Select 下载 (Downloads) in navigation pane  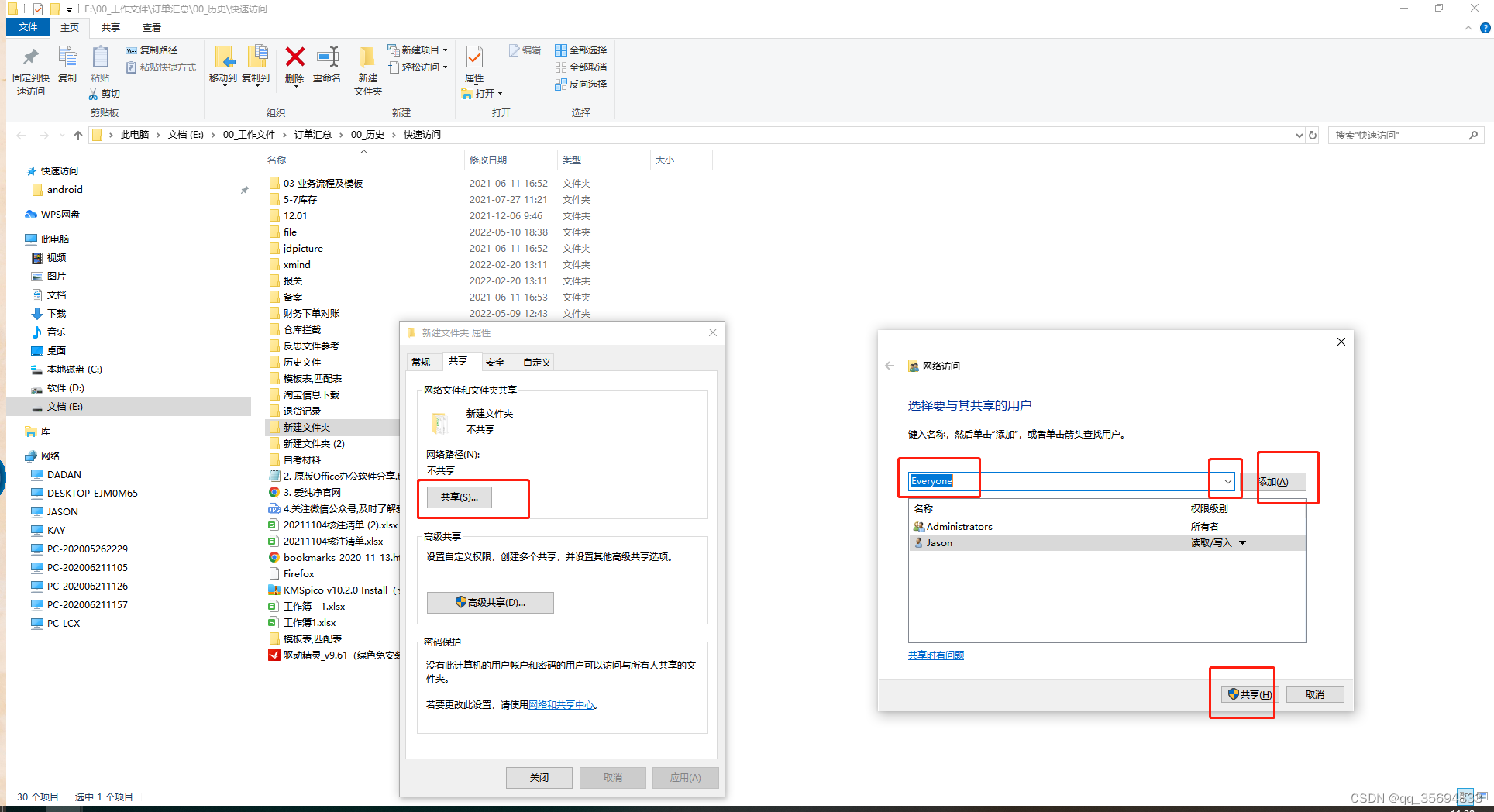pyautogui.click(x=49, y=314)
